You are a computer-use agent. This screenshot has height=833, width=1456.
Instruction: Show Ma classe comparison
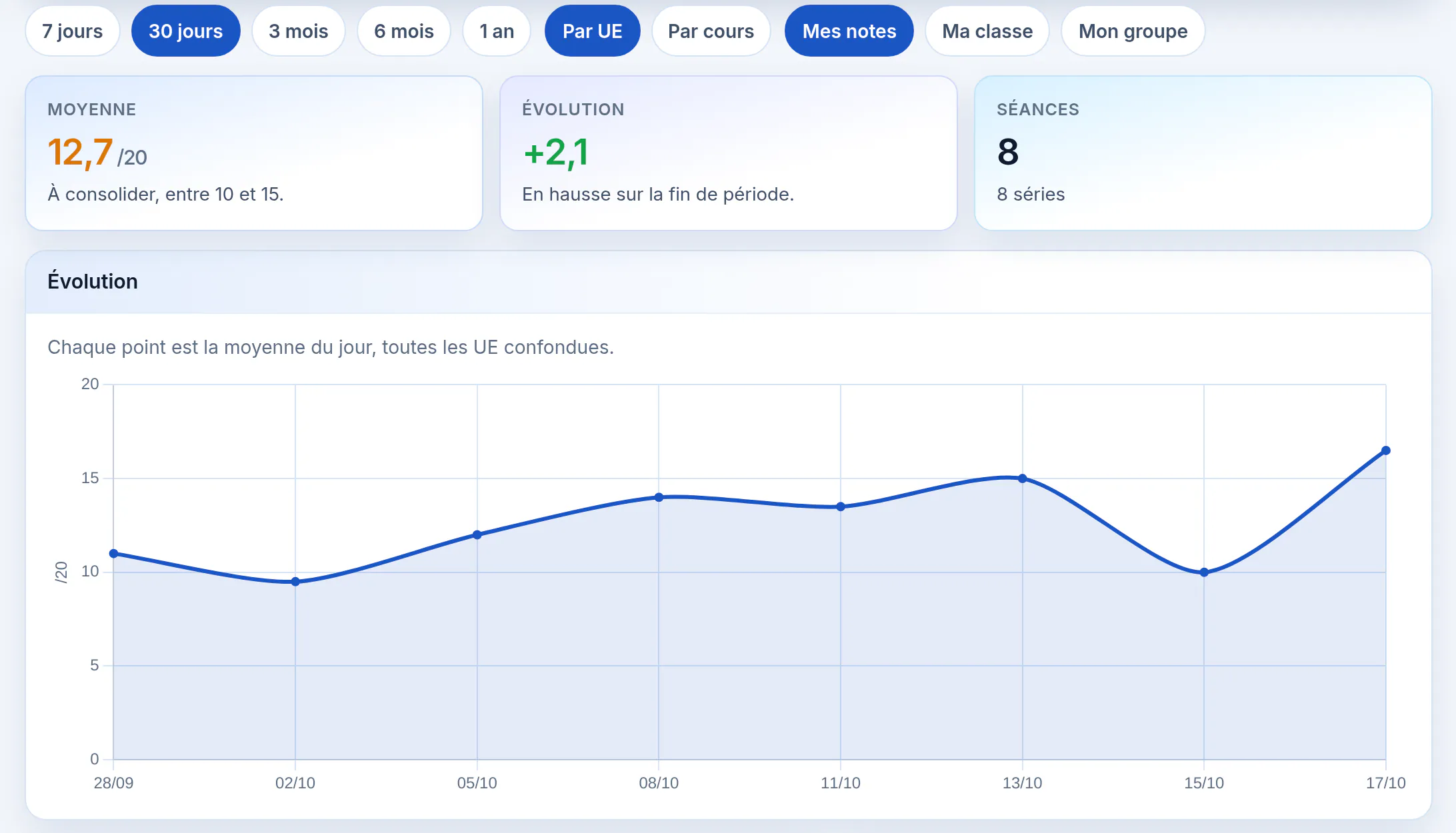(x=987, y=31)
